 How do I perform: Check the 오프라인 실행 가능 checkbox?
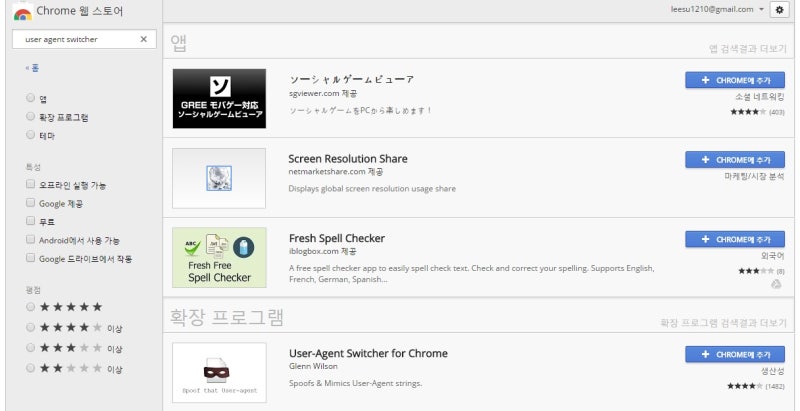pyautogui.click(x=31, y=185)
